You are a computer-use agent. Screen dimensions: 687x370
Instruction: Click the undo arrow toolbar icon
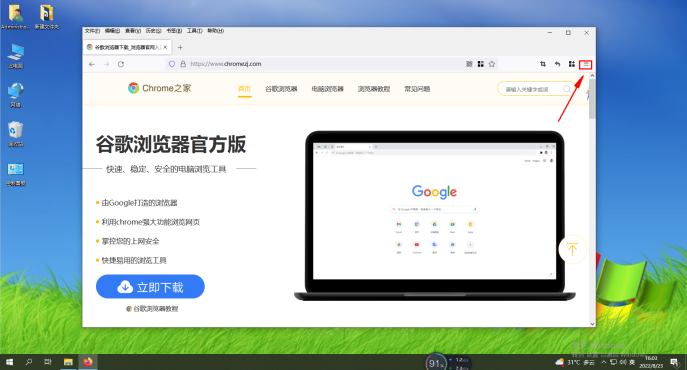(x=557, y=64)
